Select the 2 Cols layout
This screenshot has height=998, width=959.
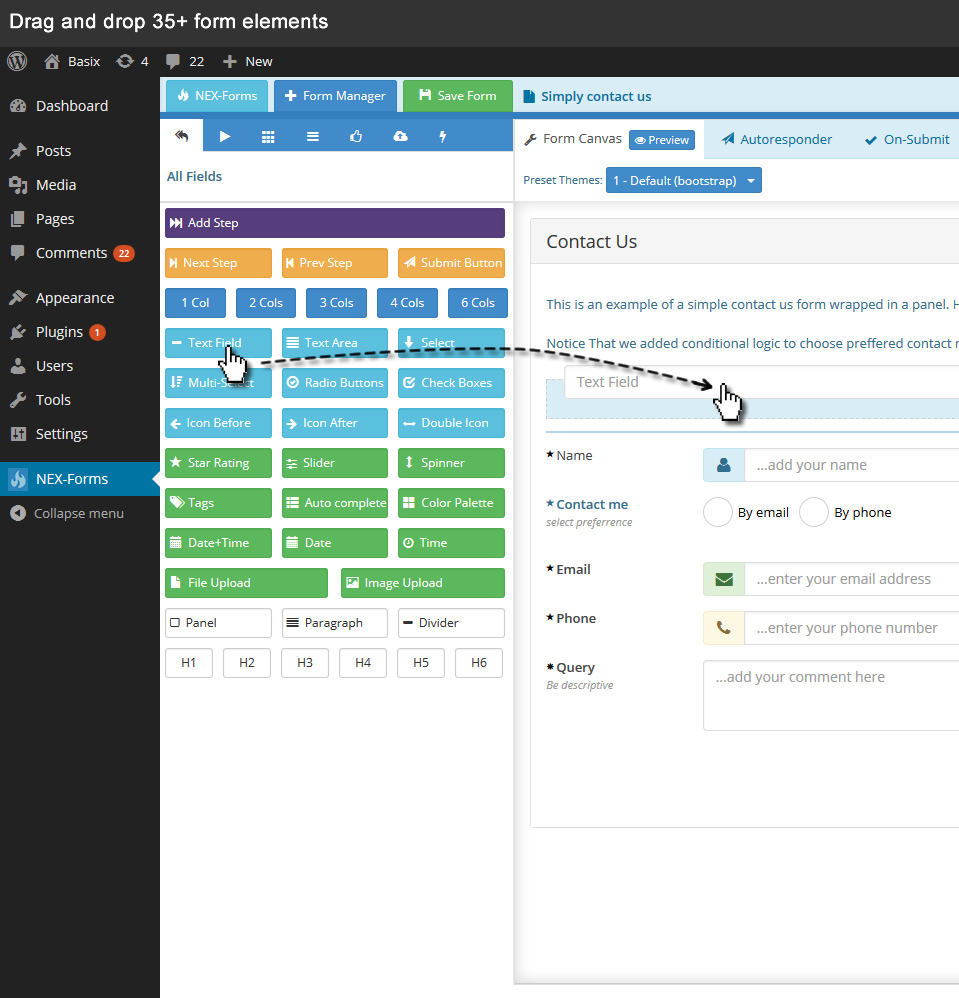[266, 303]
